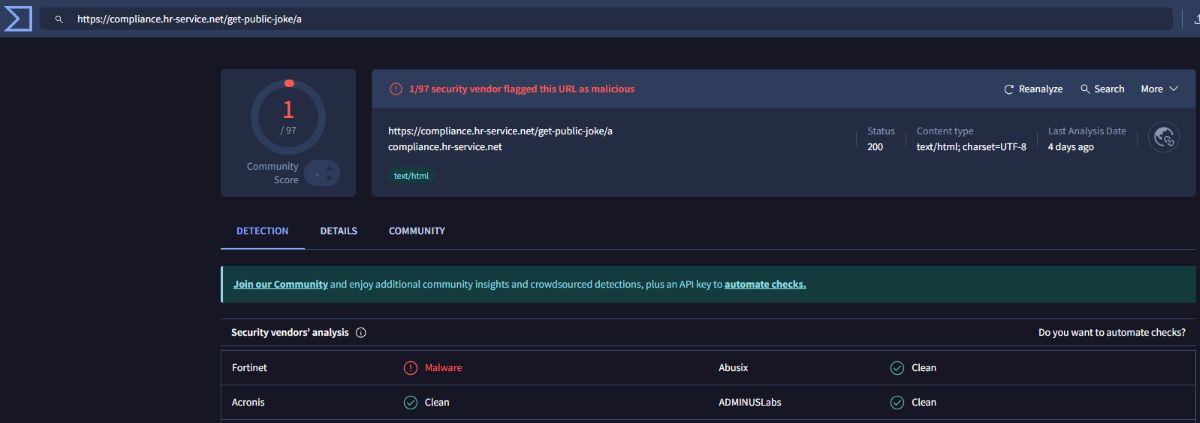Click the Fortinet Malware warning icon
Viewport: 1200px width, 423px height.
(410, 368)
